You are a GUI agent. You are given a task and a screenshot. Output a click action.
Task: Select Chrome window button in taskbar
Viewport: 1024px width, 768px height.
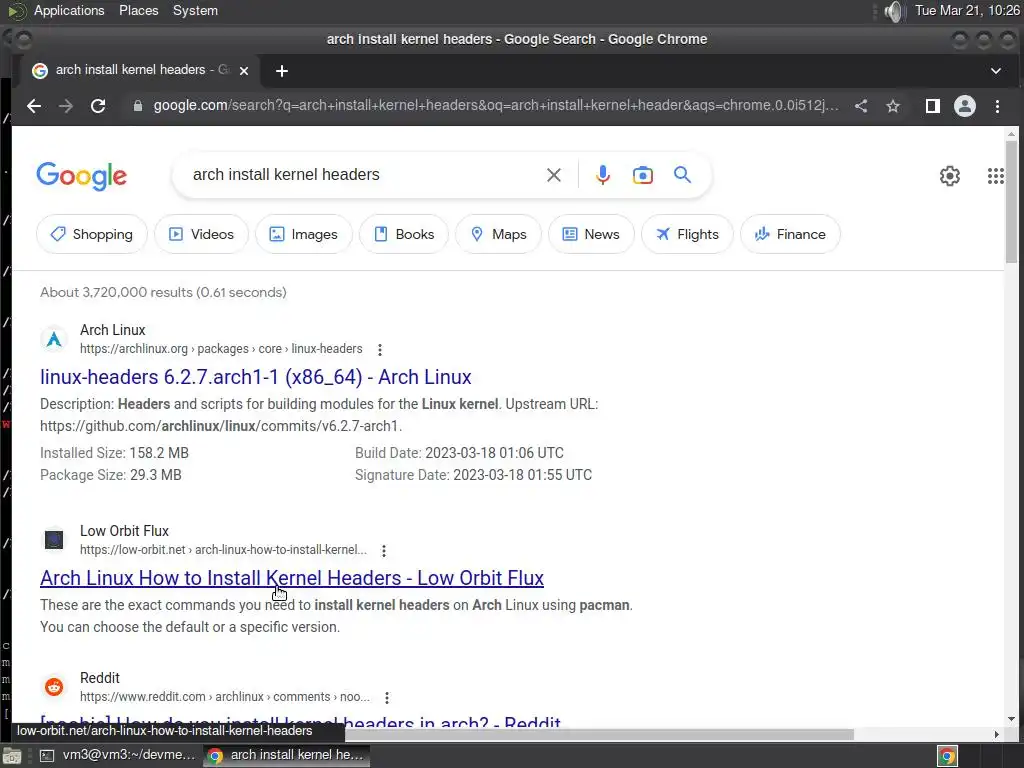point(287,756)
